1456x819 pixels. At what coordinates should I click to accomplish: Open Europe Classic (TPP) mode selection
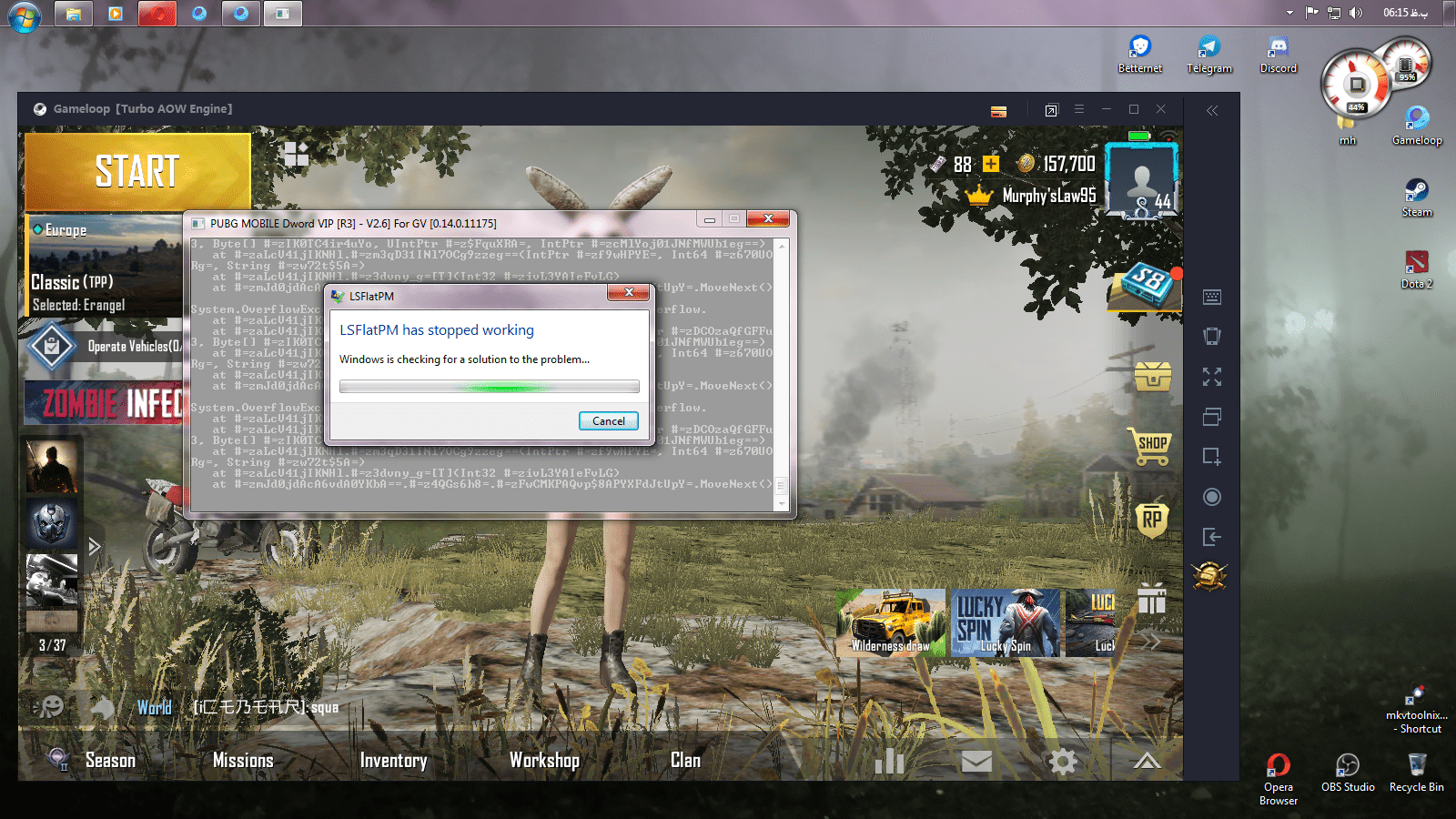coord(104,266)
